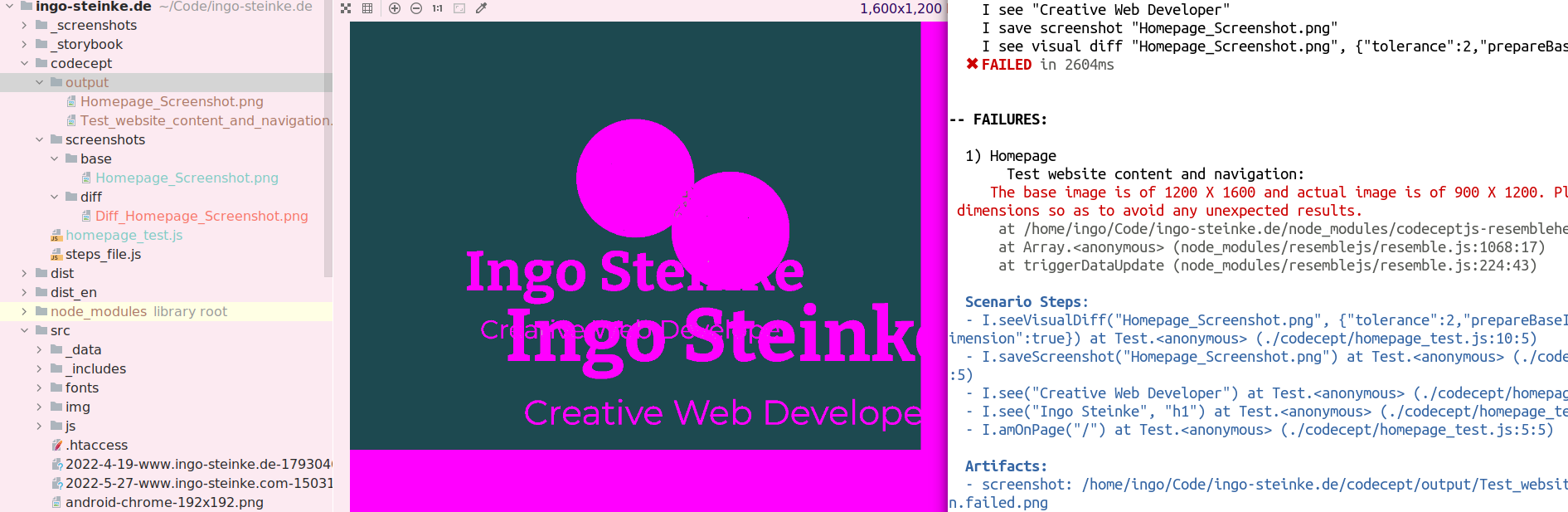This screenshot has width=1568, height=512.
Task: Collapse the ingo-steinke.de project root
Action: coord(9,6)
